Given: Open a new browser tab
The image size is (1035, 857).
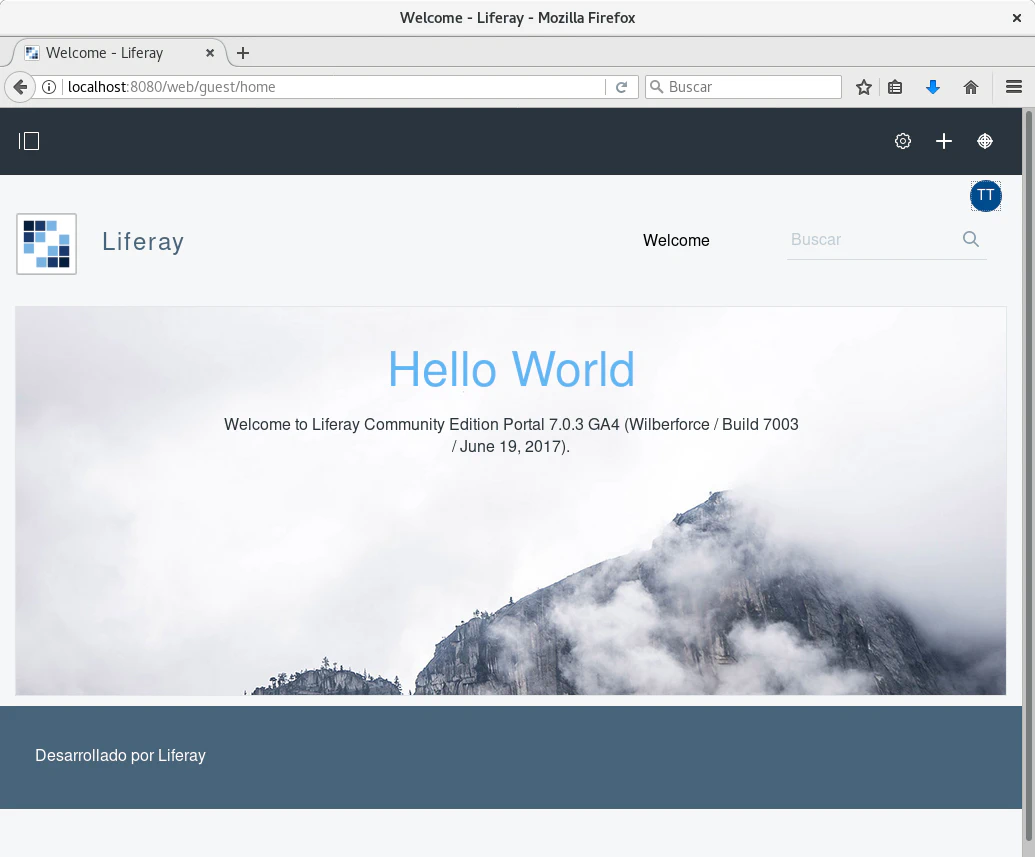Looking at the screenshot, I should pyautogui.click(x=242, y=53).
